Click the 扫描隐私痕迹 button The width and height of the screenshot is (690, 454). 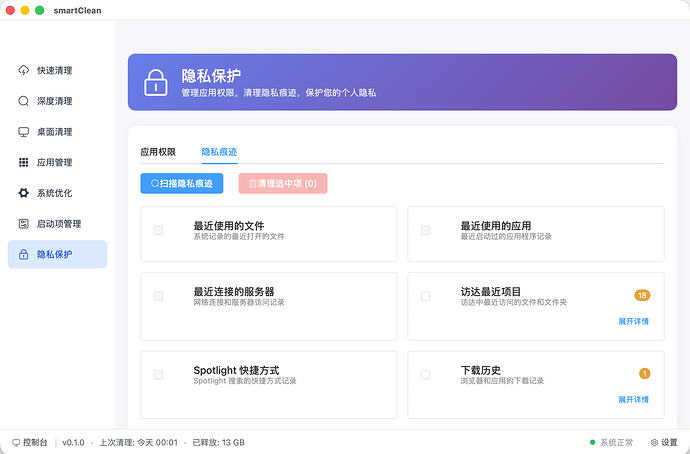[182, 184]
